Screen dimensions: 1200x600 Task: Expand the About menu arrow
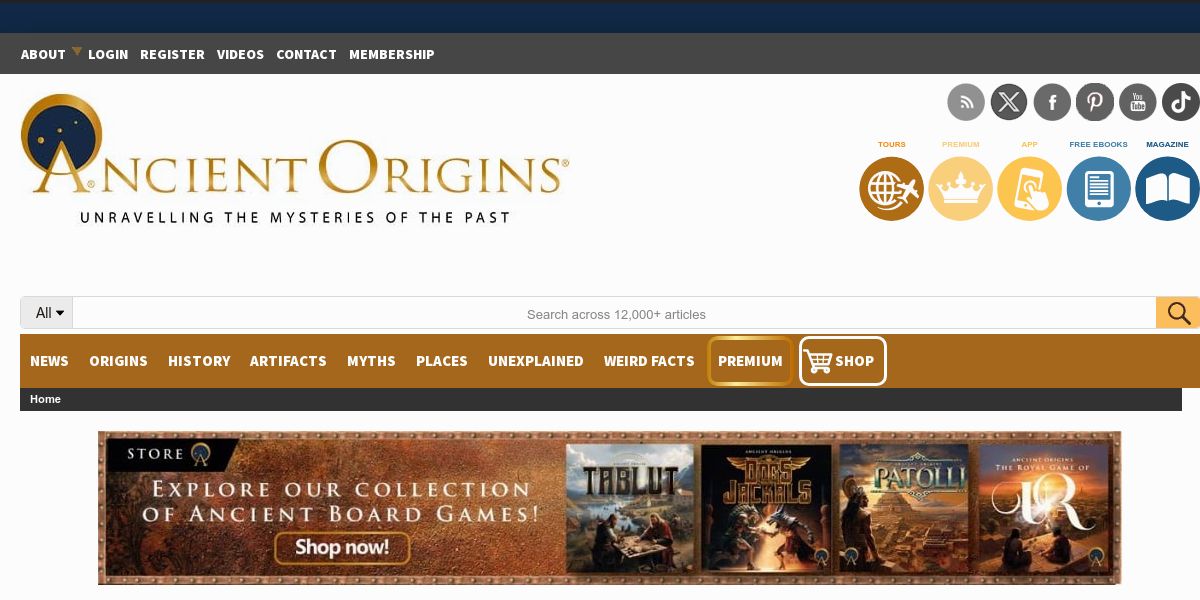click(77, 51)
